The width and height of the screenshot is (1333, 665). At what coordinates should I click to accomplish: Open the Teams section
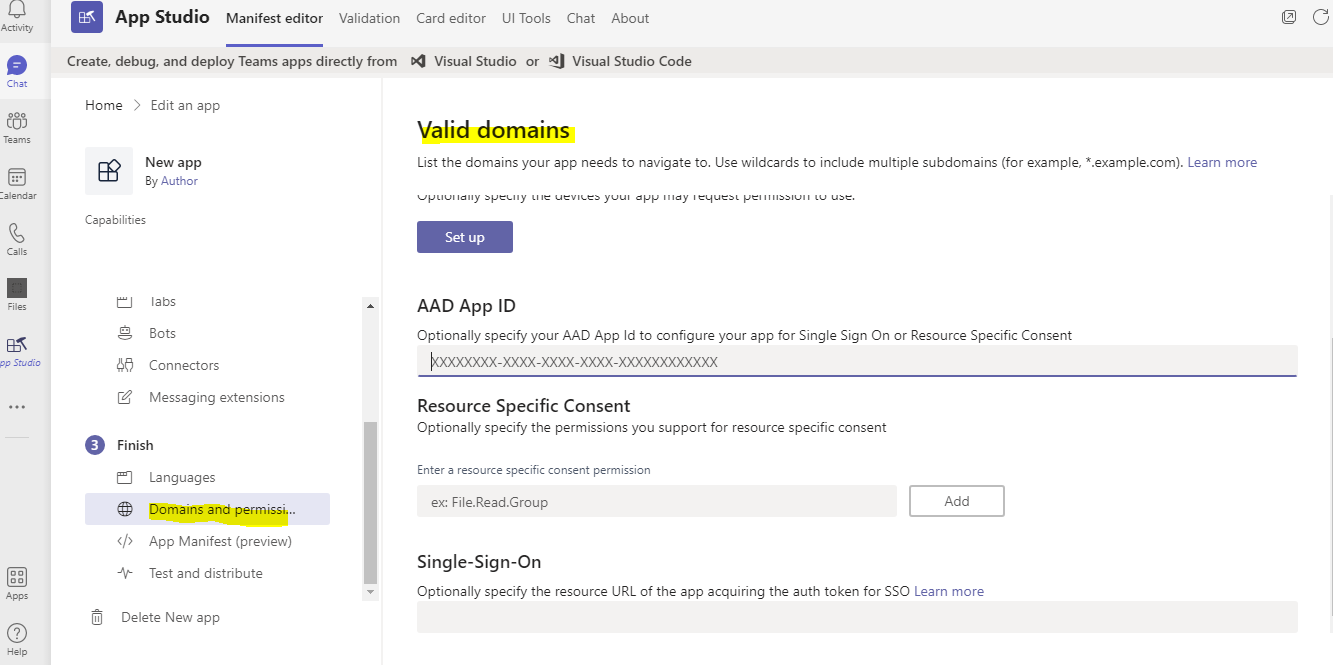16,125
